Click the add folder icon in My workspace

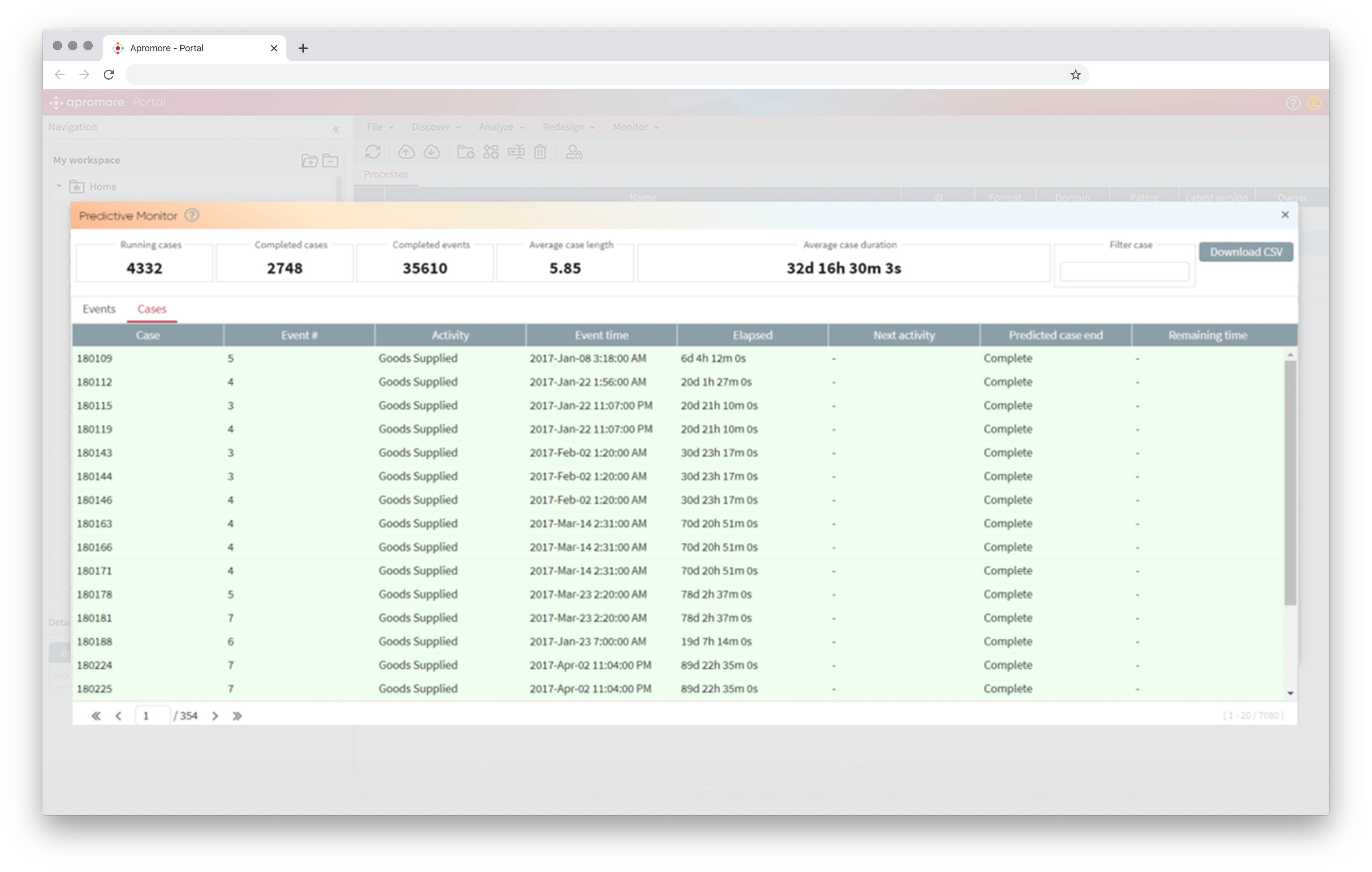[x=309, y=161]
